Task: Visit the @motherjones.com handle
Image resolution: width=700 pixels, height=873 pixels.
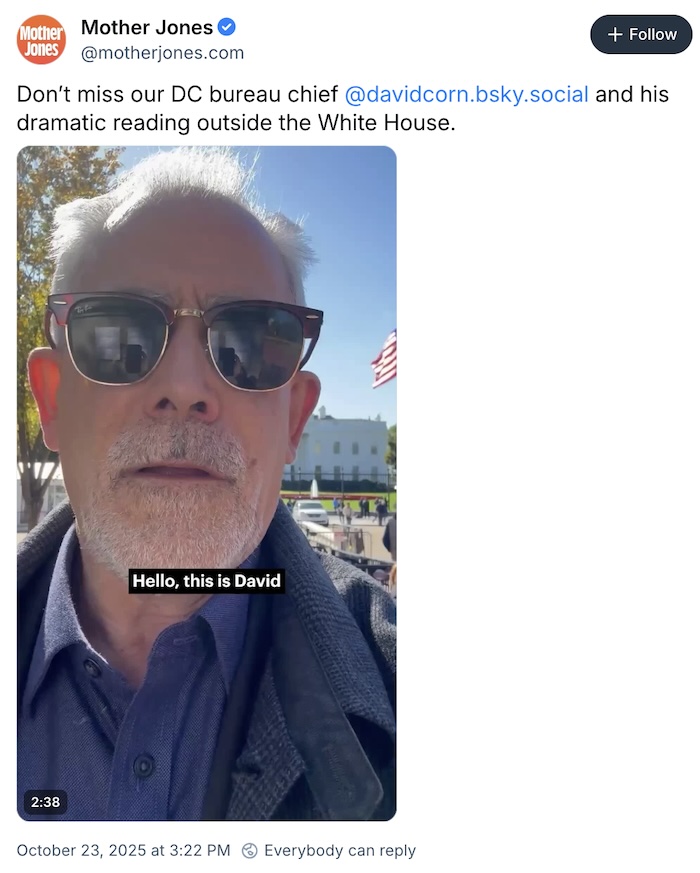Action: pyautogui.click(x=163, y=53)
